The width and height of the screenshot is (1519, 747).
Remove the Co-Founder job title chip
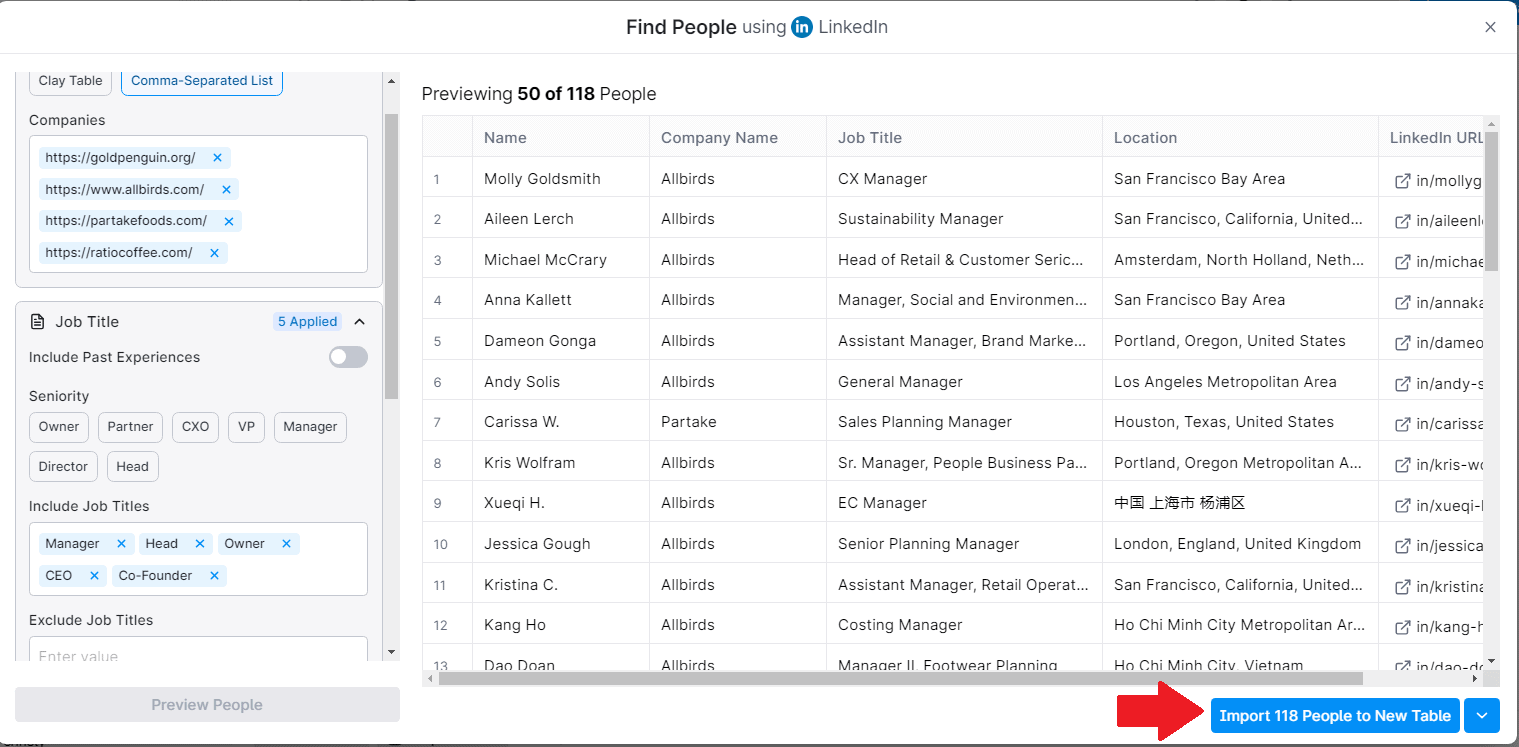(x=214, y=576)
